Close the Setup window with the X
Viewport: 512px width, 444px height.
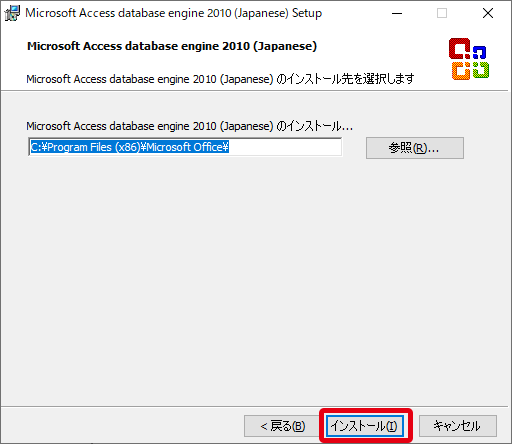click(488, 13)
